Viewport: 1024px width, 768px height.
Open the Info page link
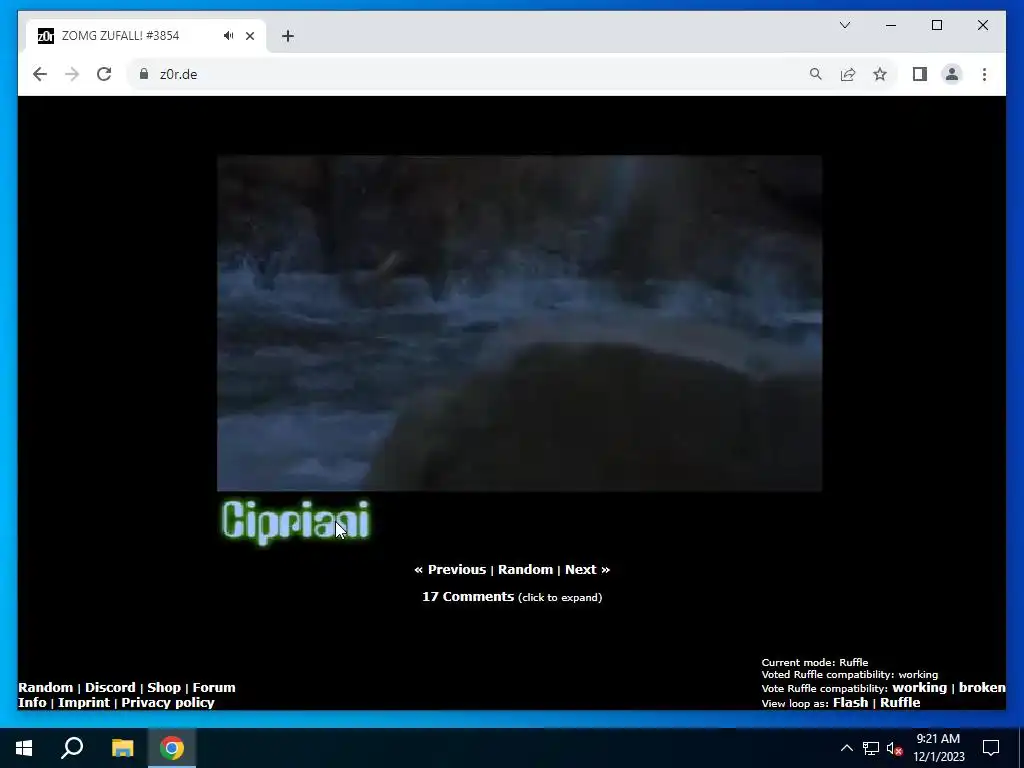(32, 703)
